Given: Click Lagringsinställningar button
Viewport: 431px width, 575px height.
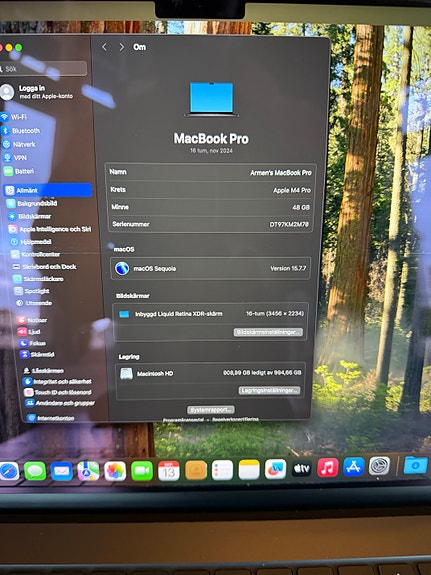Looking at the screenshot, I should (x=269, y=390).
